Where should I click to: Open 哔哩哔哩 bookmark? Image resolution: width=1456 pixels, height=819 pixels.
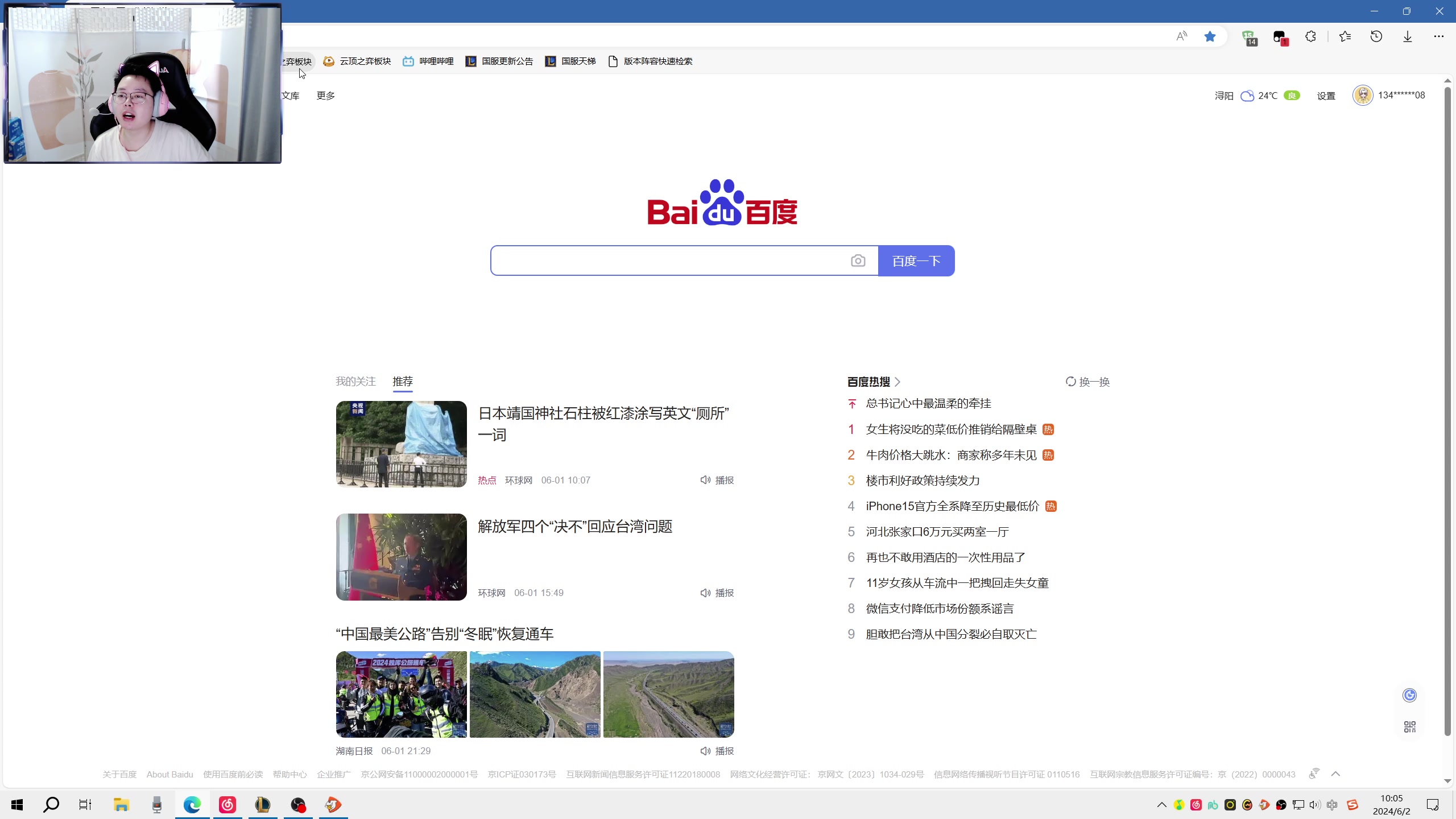pos(428,61)
